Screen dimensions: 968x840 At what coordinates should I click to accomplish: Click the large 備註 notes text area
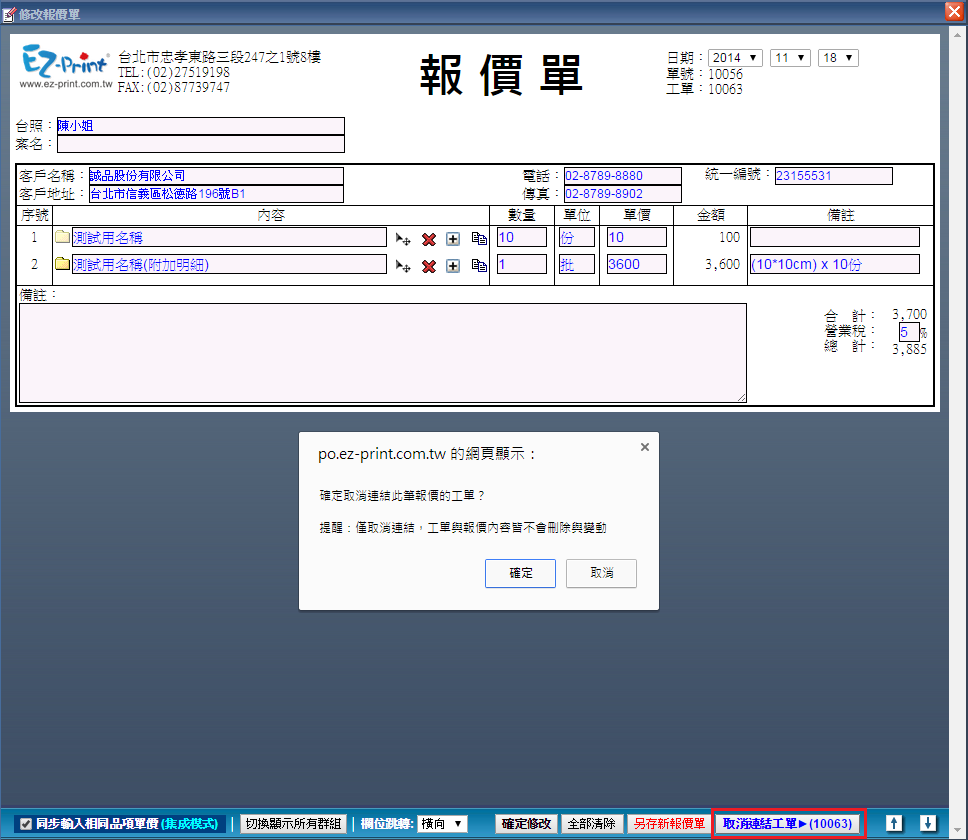tap(382, 353)
